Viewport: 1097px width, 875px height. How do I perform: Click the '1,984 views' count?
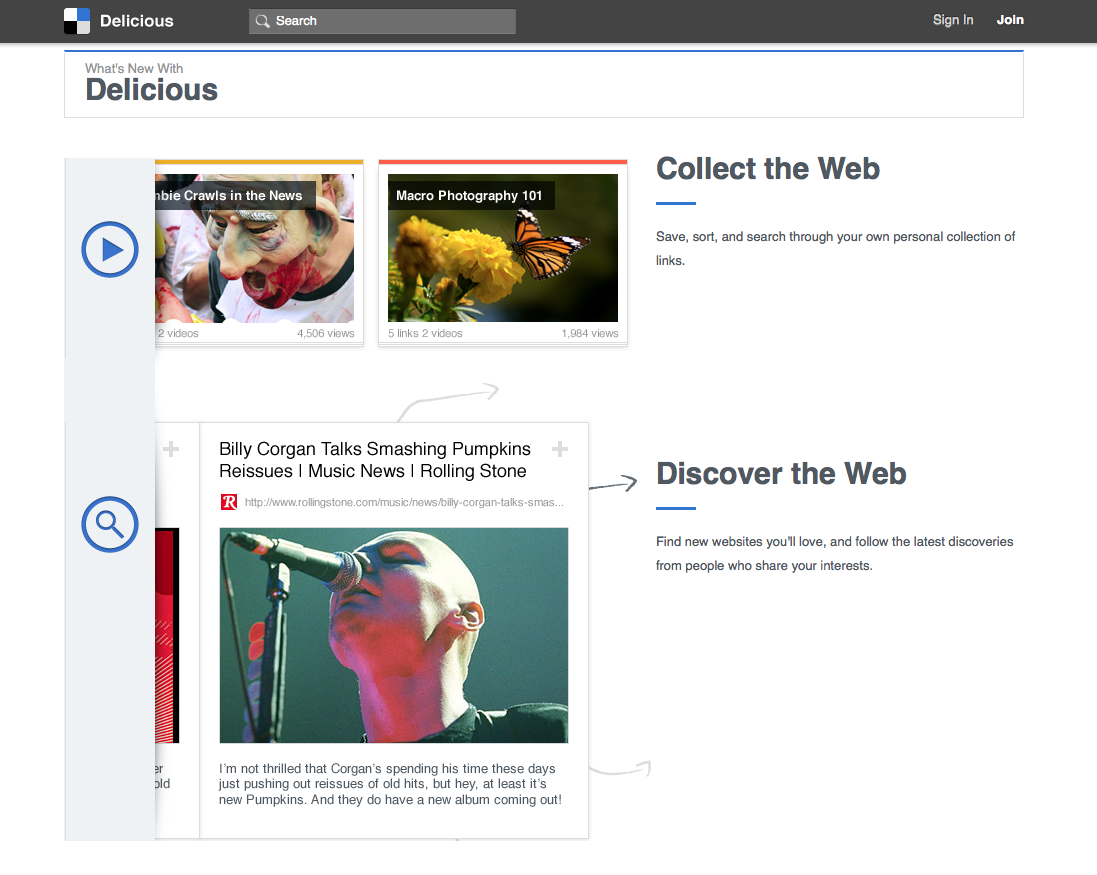(590, 333)
